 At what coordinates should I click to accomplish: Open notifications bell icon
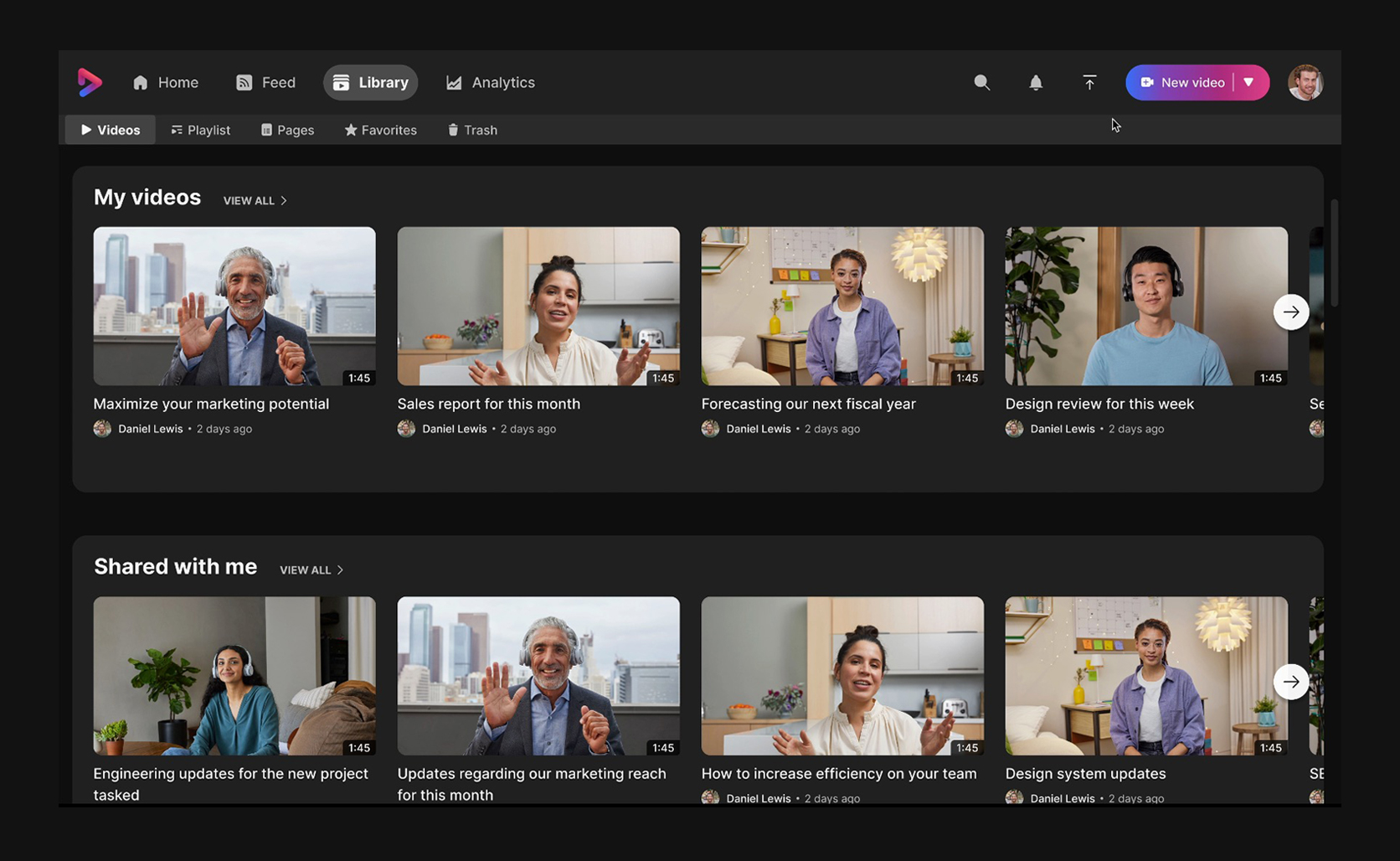pos(1036,82)
